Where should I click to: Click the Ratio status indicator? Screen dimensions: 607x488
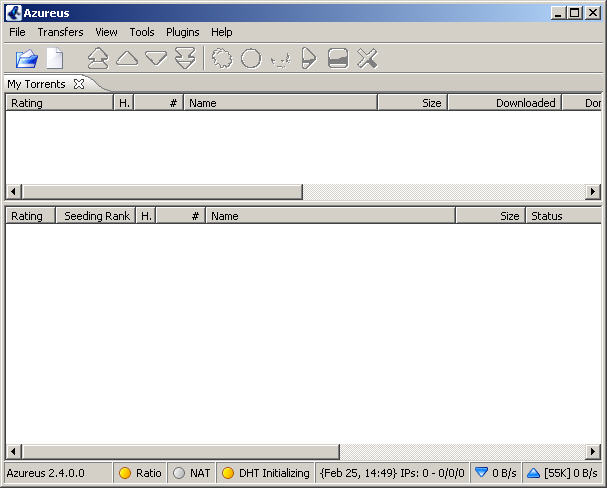(x=140, y=473)
